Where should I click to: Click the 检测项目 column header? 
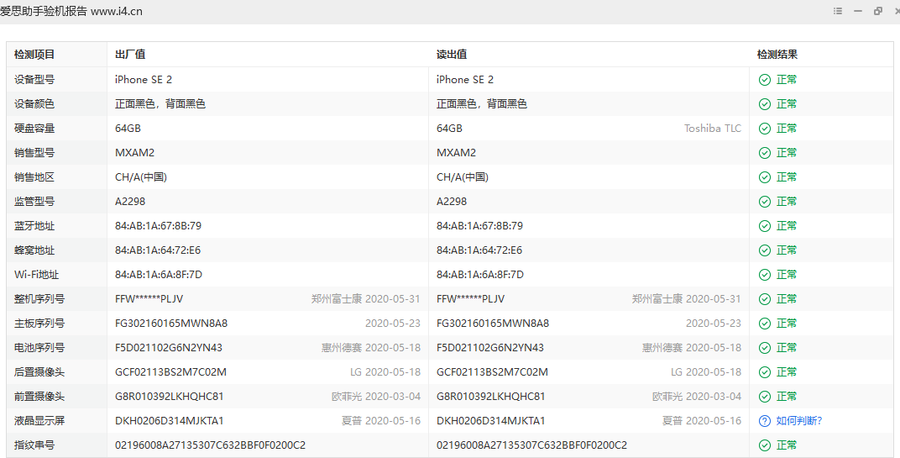click(35, 55)
